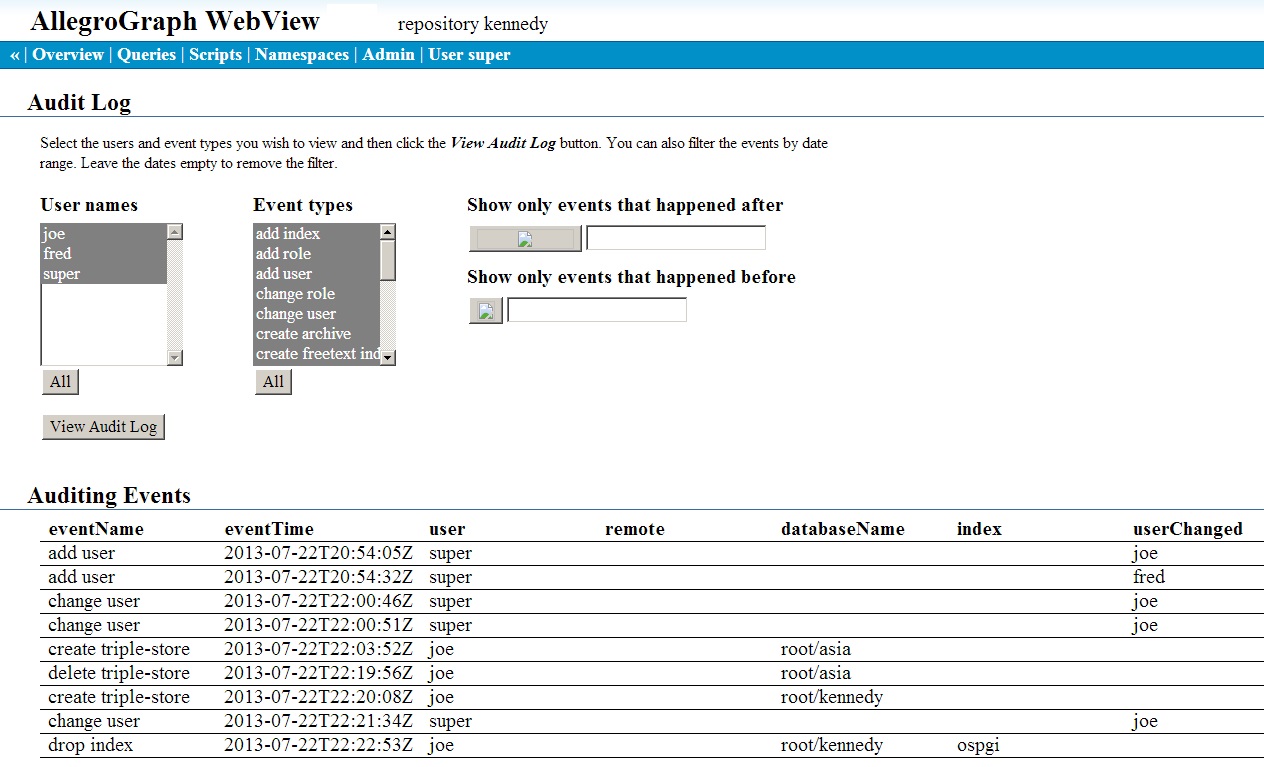Open the Overview page
Screen dimensions: 1264x767
pyautogui.click(x=68, y=55)
